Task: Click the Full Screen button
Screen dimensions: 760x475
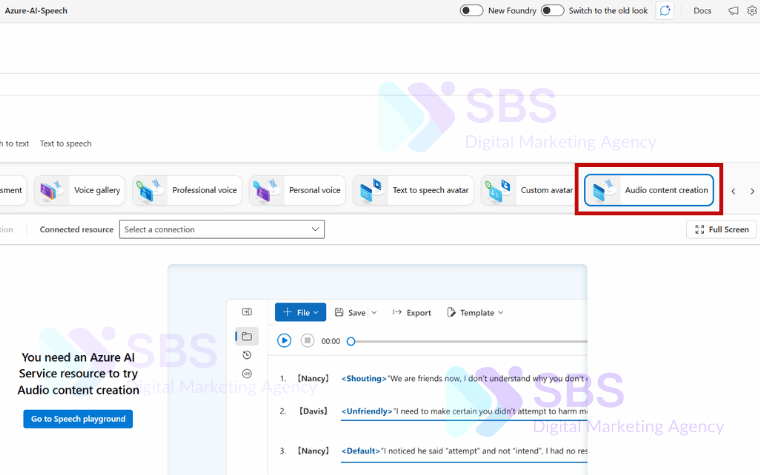Action: (x=721, y=229)
